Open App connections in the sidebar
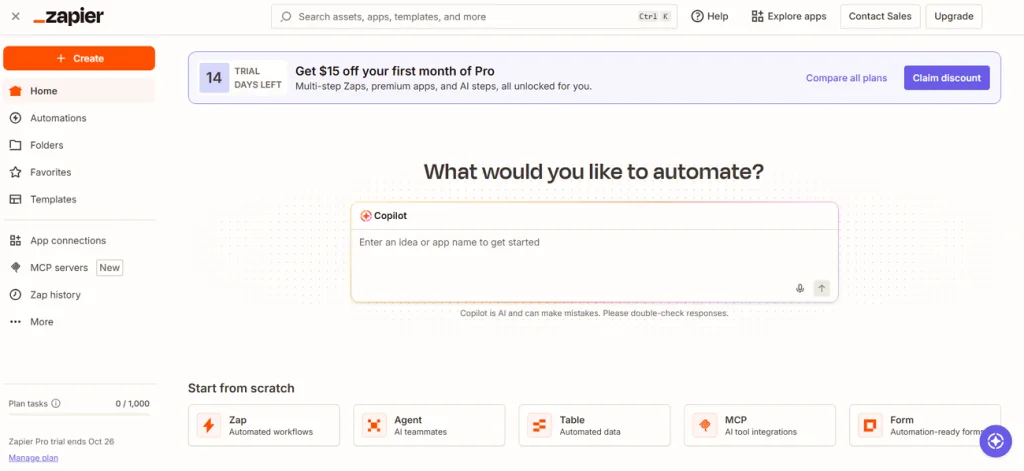The image size is (1024, 471). coord(79,240)
